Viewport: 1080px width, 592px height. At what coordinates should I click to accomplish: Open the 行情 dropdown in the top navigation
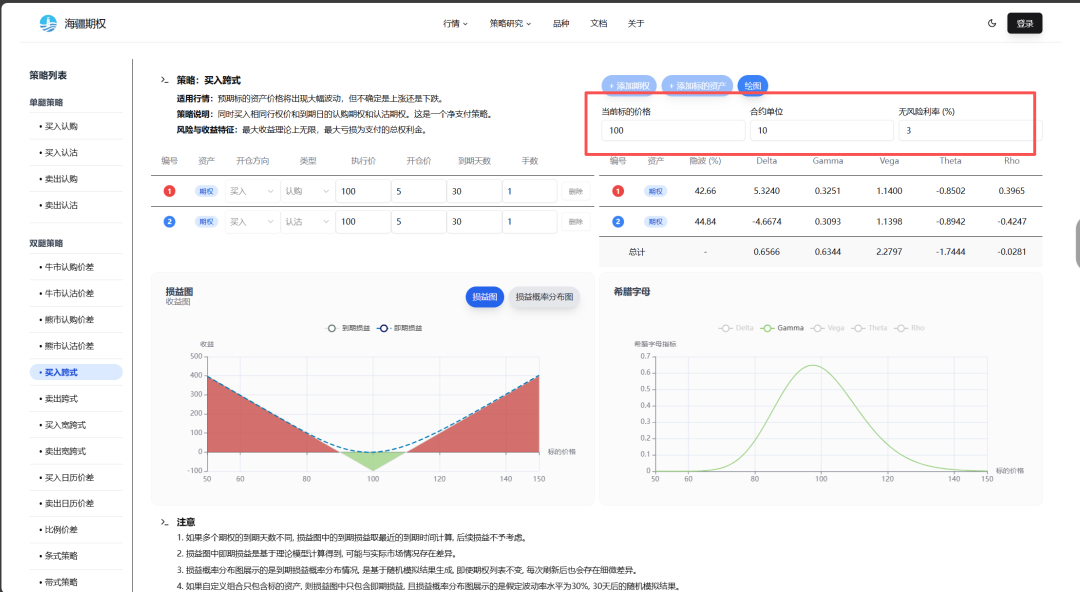(x=455, y=23)
